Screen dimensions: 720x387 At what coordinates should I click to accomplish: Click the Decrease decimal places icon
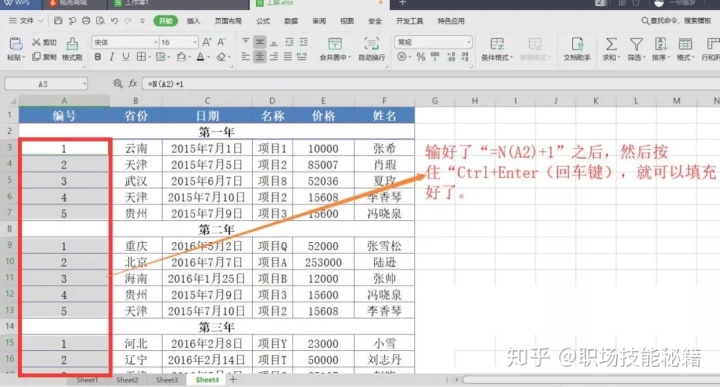click(465, 57)
